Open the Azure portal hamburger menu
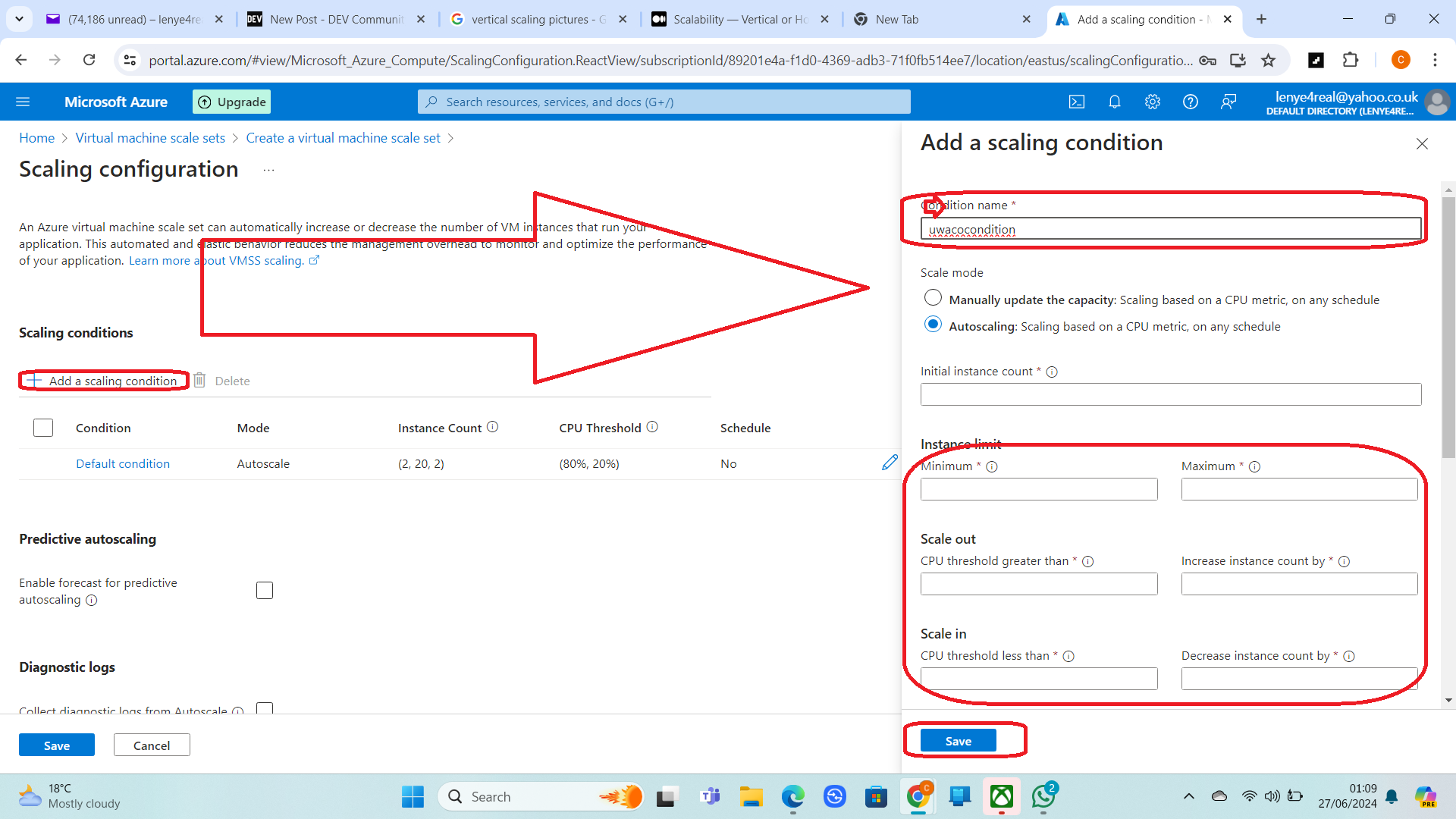 coord(23,102)
